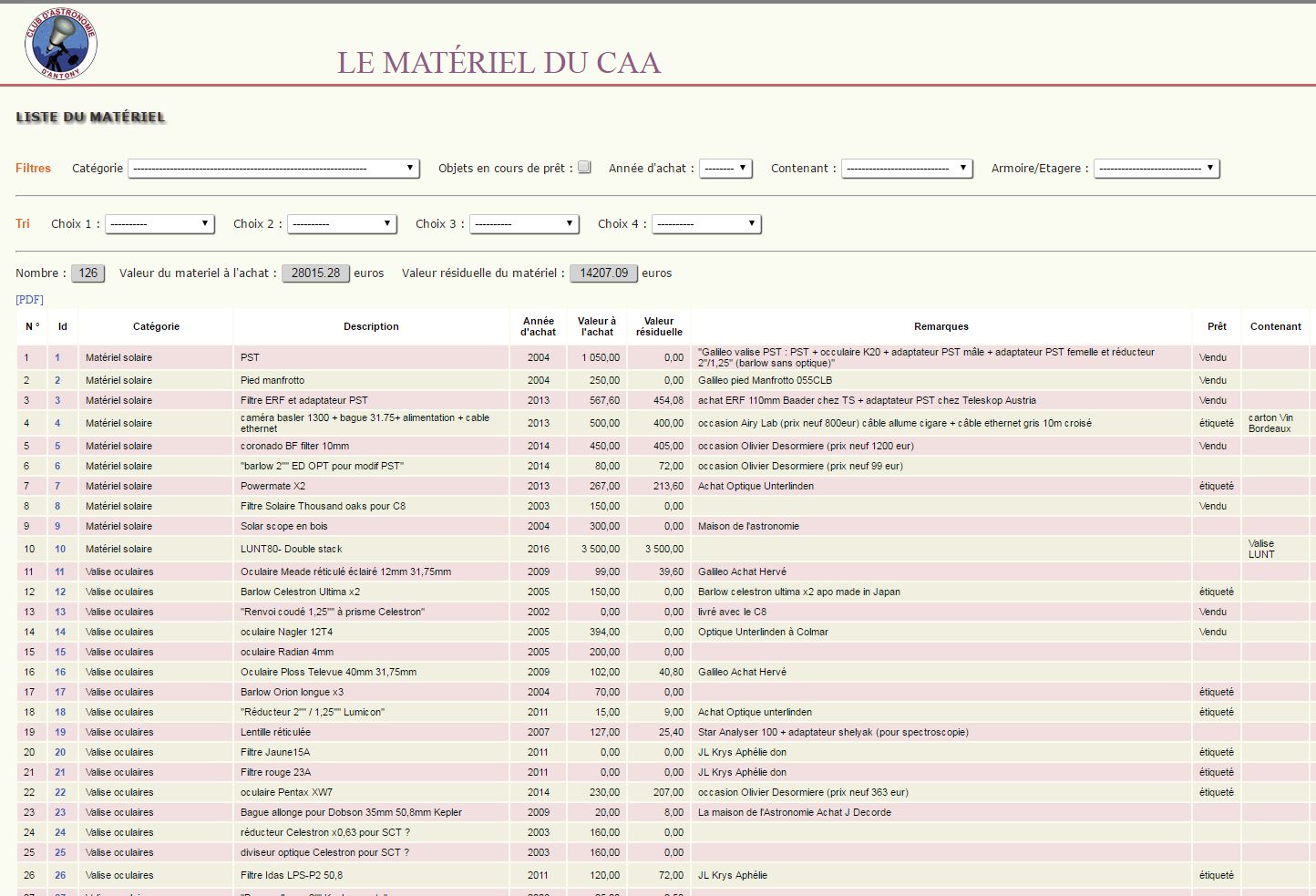Click the Catégorie column header
The height and width of the screenshot is (896, 1316).
tap(156, 326)
